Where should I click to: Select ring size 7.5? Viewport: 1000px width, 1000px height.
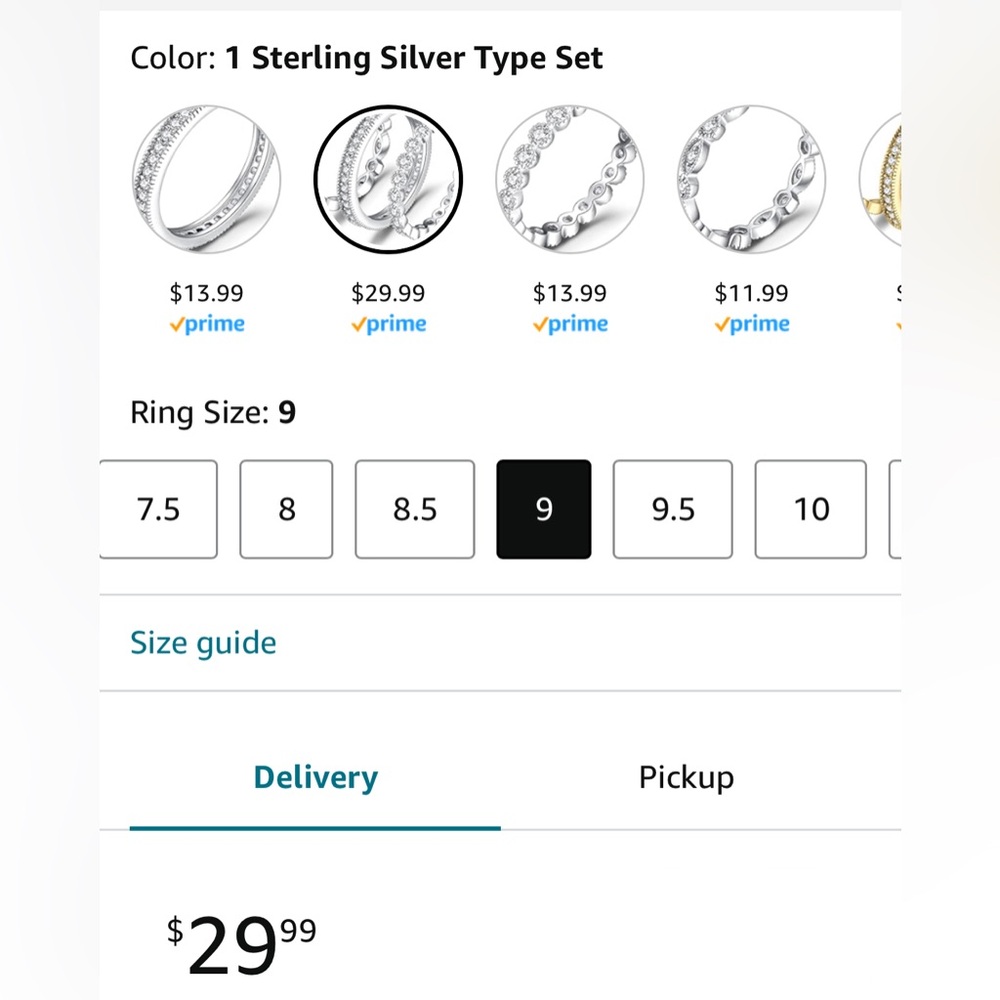tap(157, 508)
